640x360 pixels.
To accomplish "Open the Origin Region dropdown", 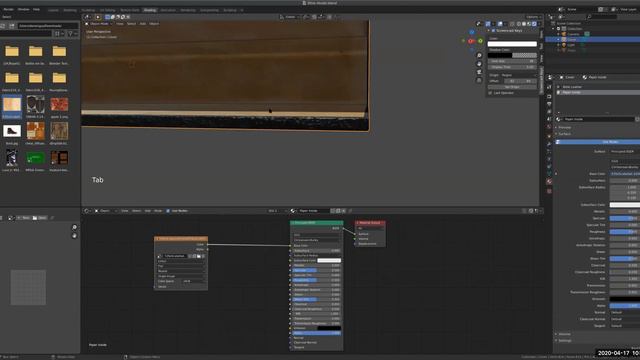I will coord(518,76).
